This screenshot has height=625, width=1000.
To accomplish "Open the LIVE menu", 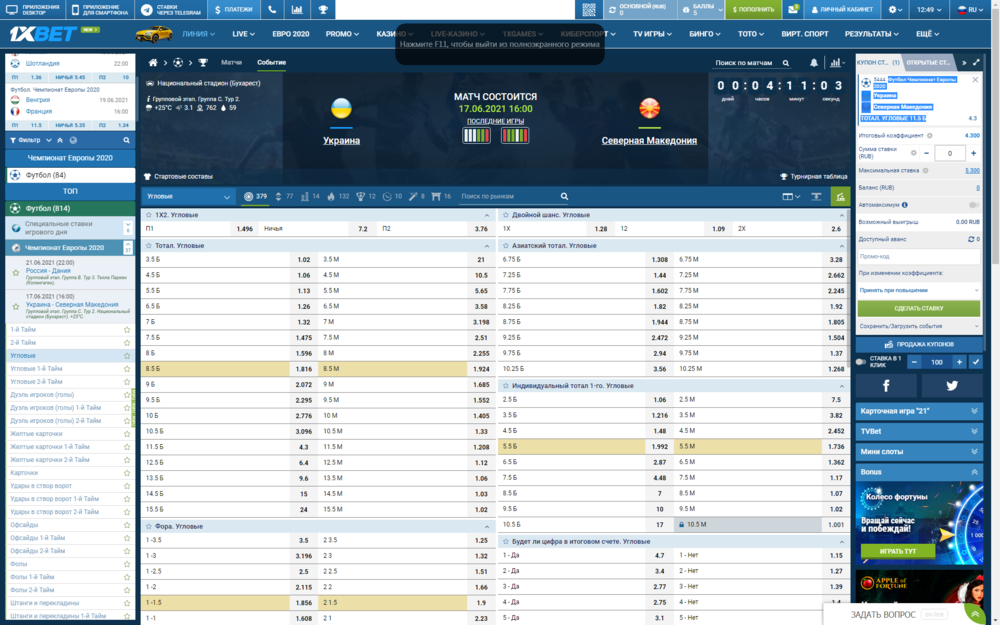I will click(244, 34).
